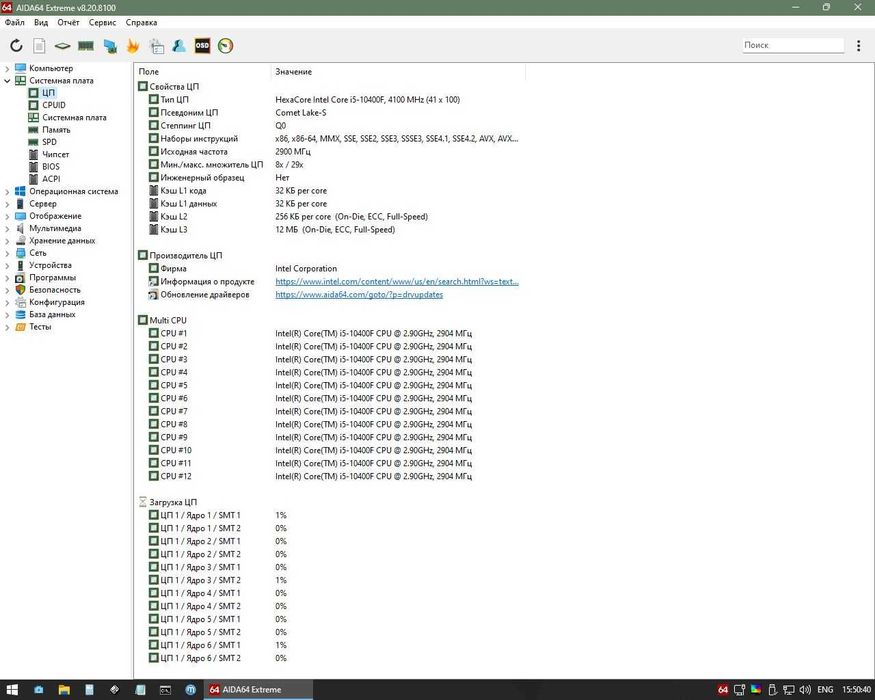Click the gauge benchmark toolbar icon
Viewport: 875px width, 700px height.
click(x=225, y=45)
